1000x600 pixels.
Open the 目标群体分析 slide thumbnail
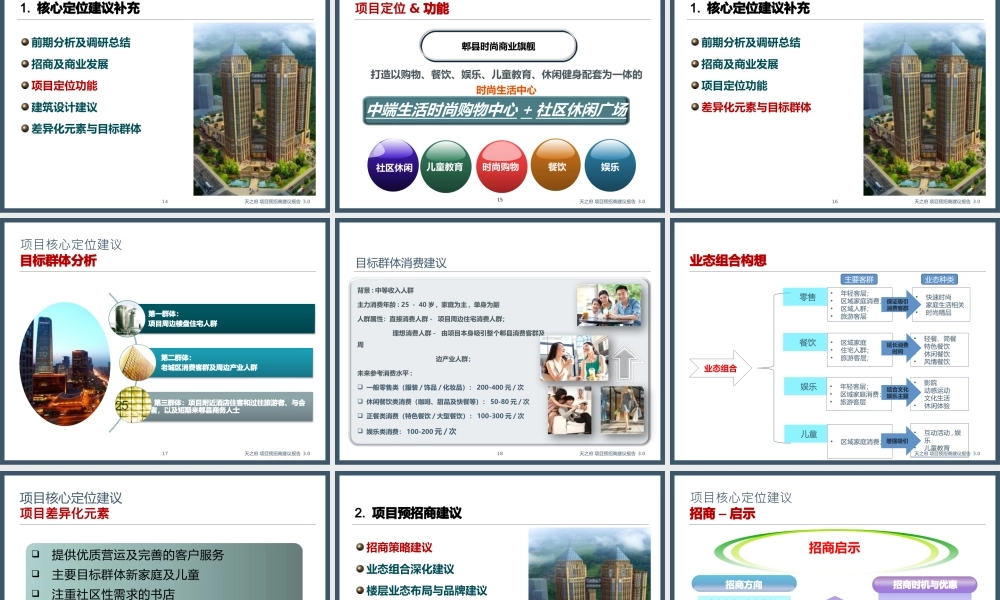(165, 340)
